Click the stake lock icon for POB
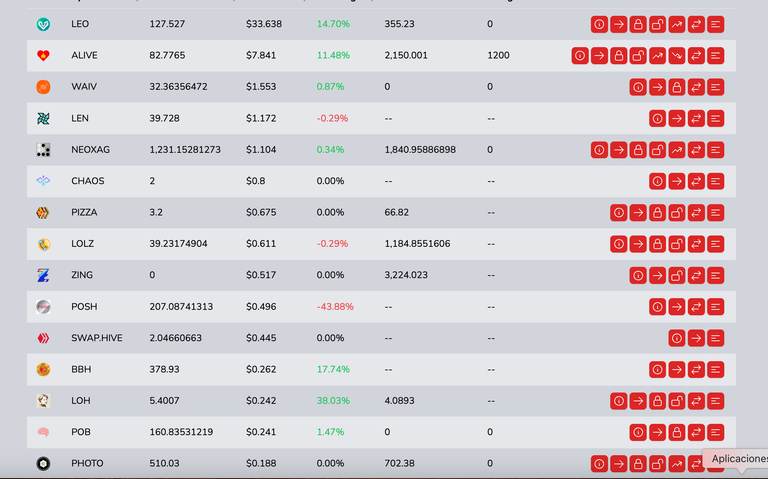 (x=676, y=432)
